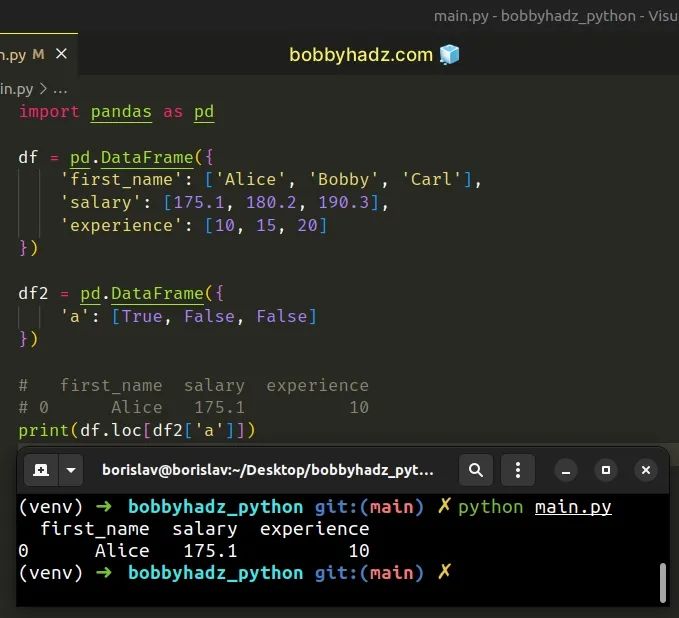Open terminal search magnifier

[476, 470]
